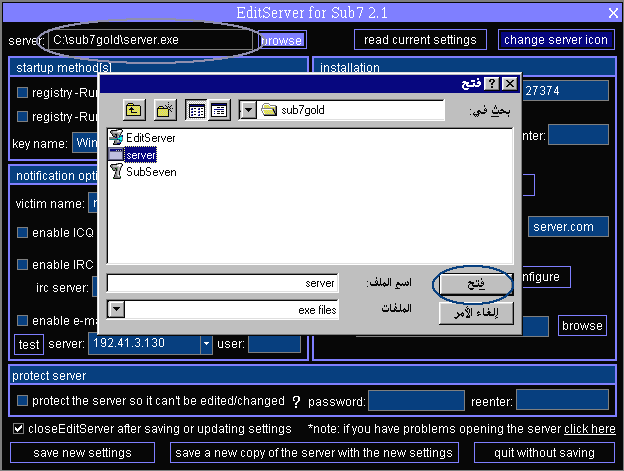Image resolution: width=624 pixels, height=471 pixels.
Task: Click the server path field C:\sub7gold\server.exe
Action: pyautogui.click(x=150, y=40)
